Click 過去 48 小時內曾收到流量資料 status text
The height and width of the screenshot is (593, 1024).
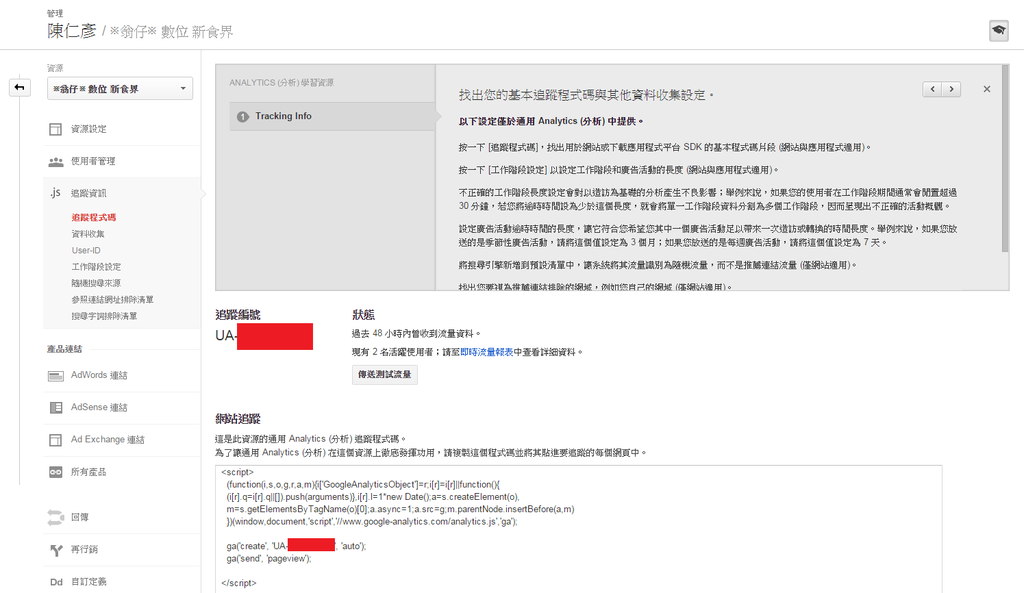(x=416, y=334)
